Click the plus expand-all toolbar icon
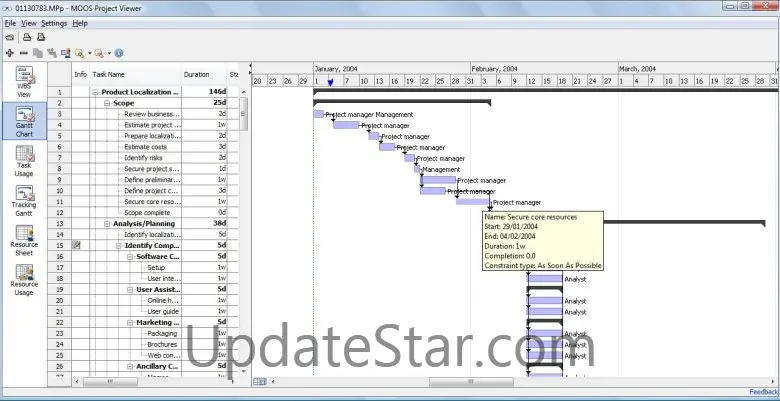780x401 pixels. point(9,53)
